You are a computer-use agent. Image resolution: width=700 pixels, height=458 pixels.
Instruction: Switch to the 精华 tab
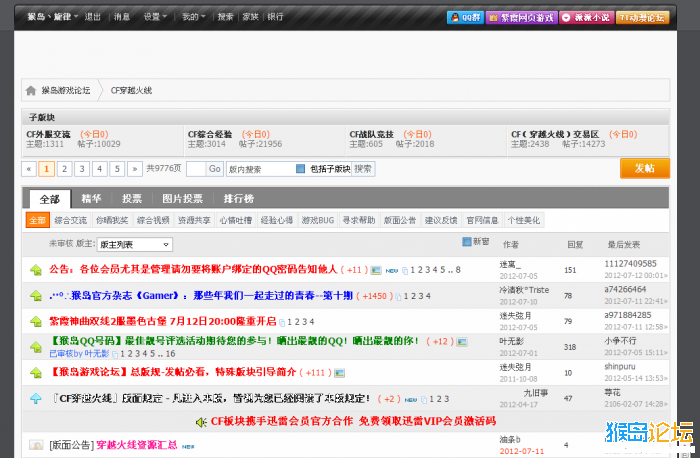91,199
